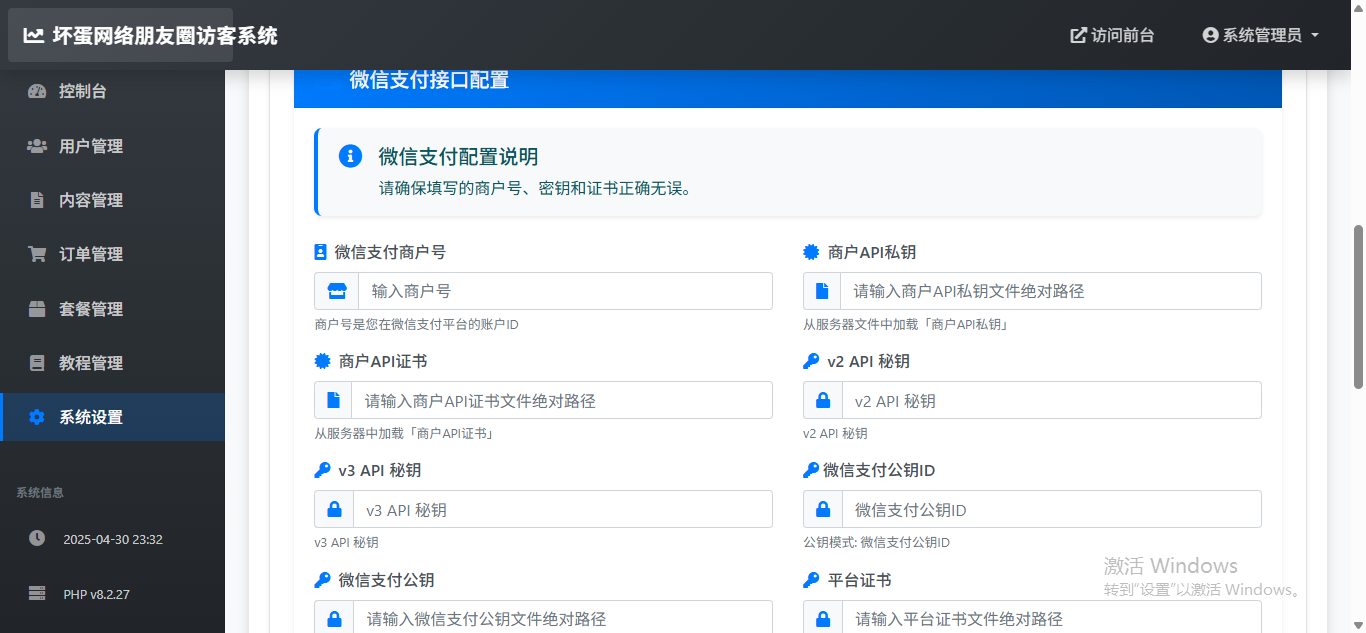Viewport: 1366px width, 633px height.
Task: Click the page vertical scrollbar thumb
Action: (1358, 306)
